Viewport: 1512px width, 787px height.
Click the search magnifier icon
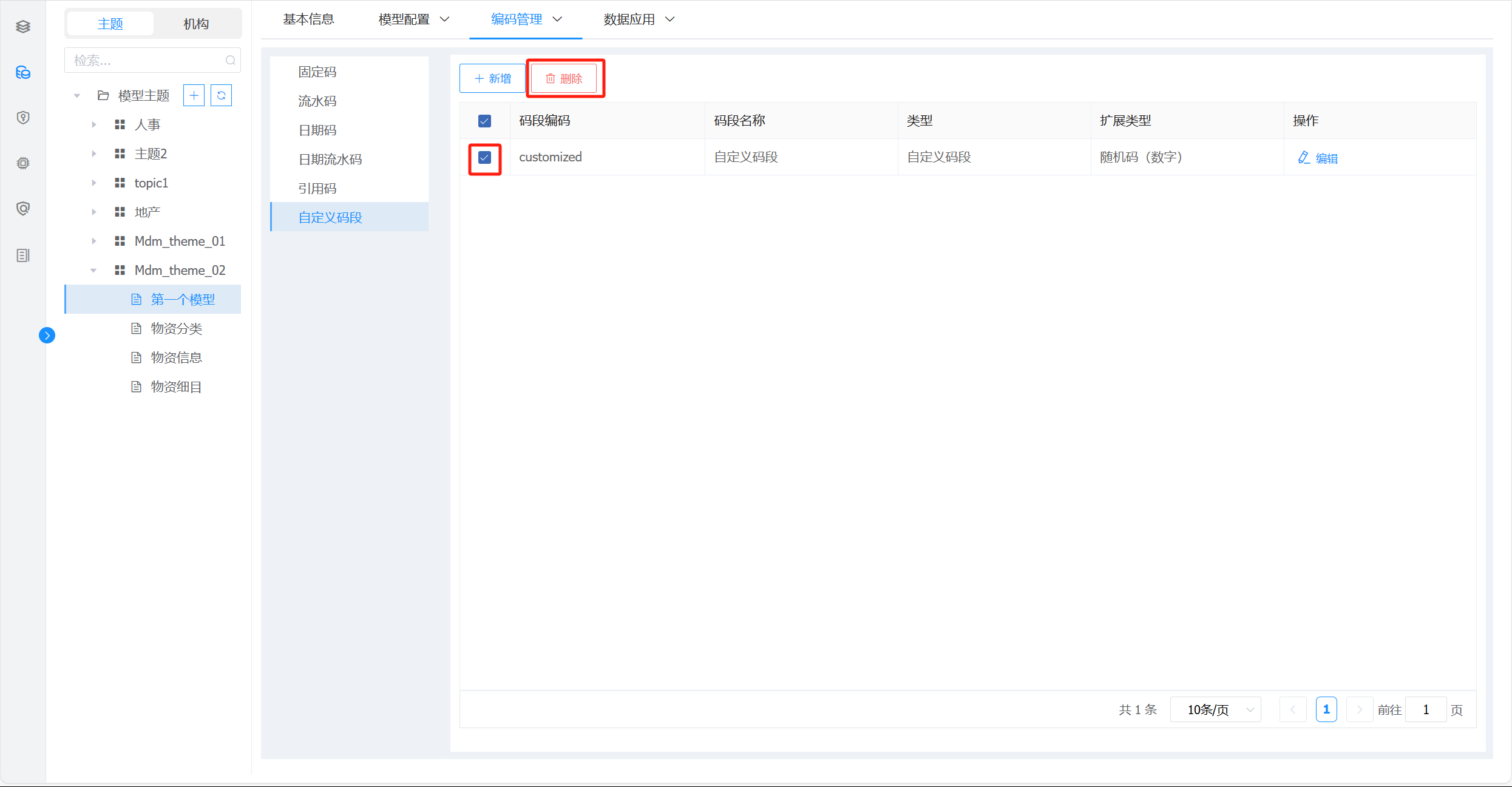[x=230, y=60]
